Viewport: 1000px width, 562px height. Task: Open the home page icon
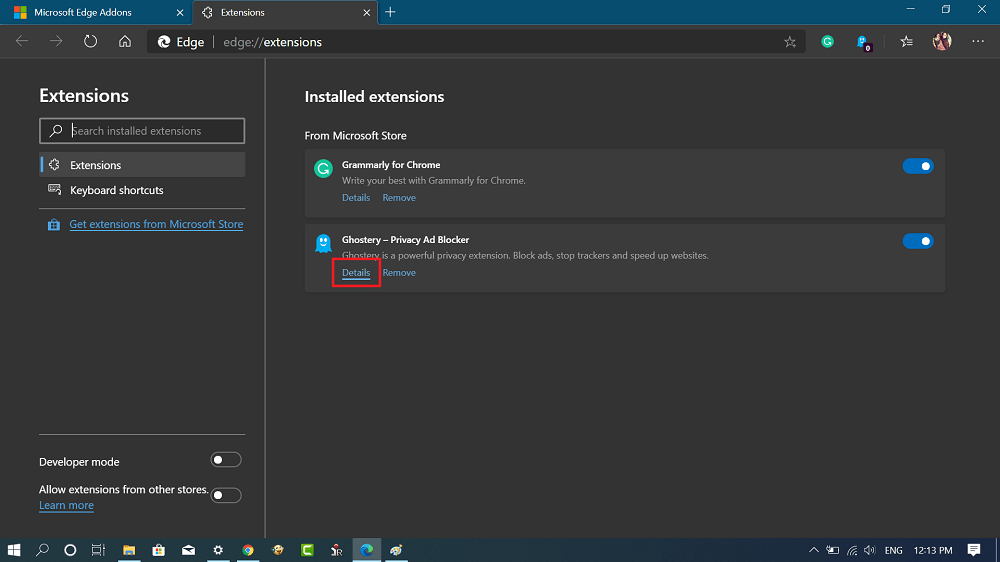(x=125, y=41)
